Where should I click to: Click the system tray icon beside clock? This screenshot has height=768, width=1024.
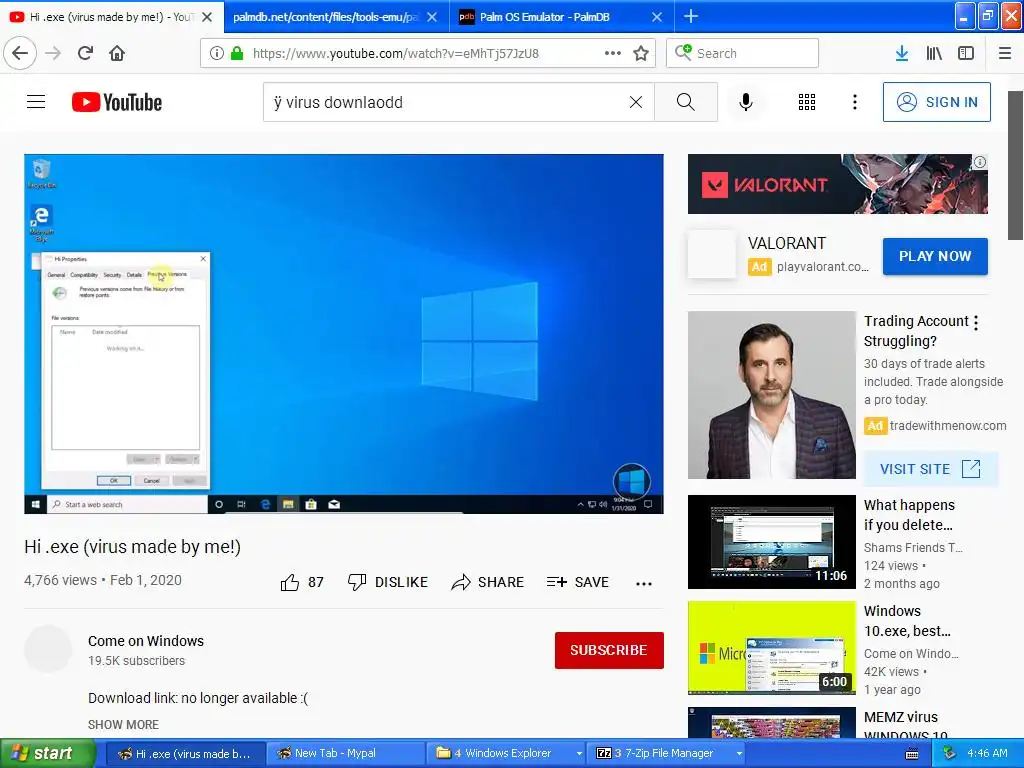(x=949, y=753)
